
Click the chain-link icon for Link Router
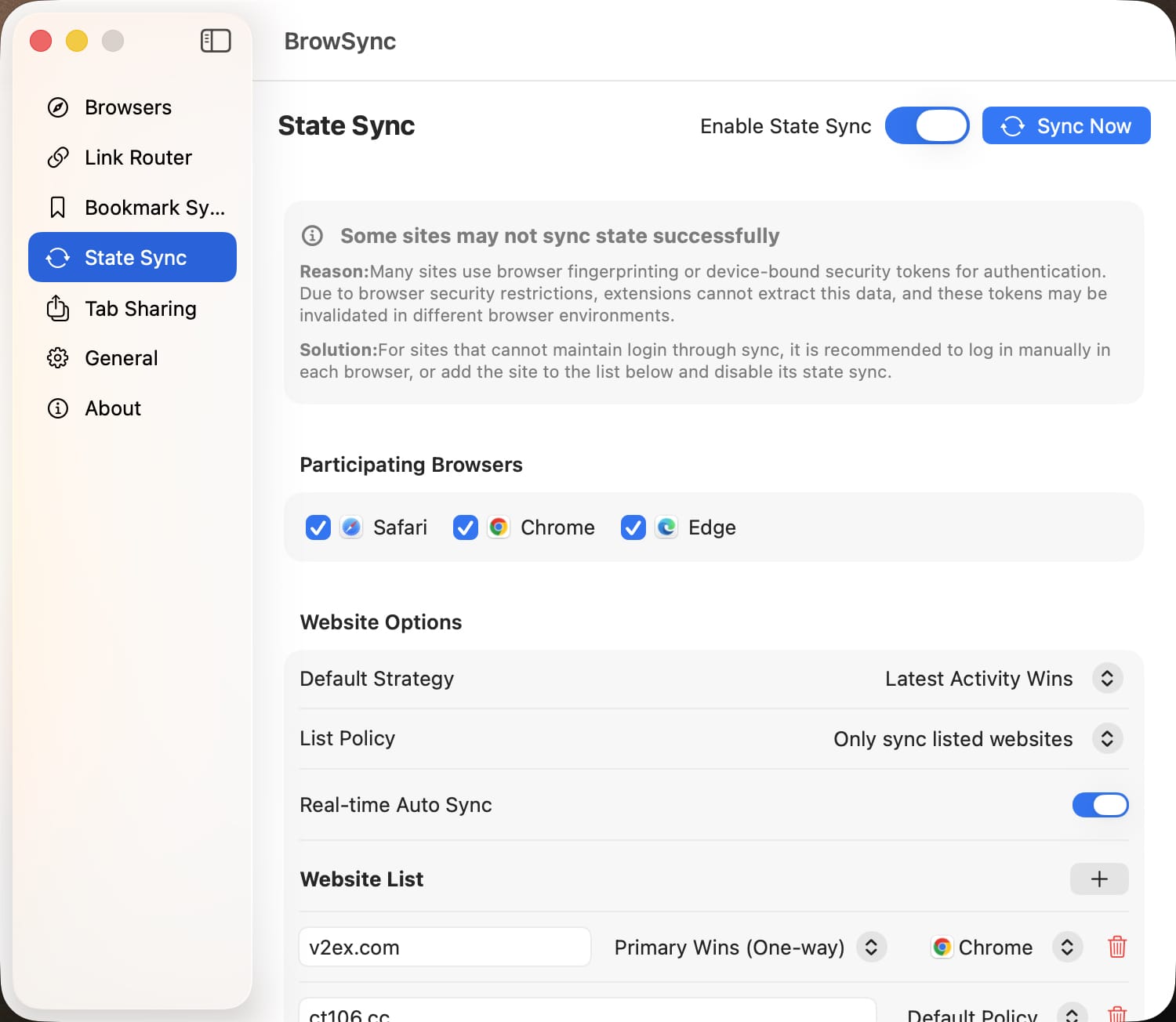coord(58,158)
